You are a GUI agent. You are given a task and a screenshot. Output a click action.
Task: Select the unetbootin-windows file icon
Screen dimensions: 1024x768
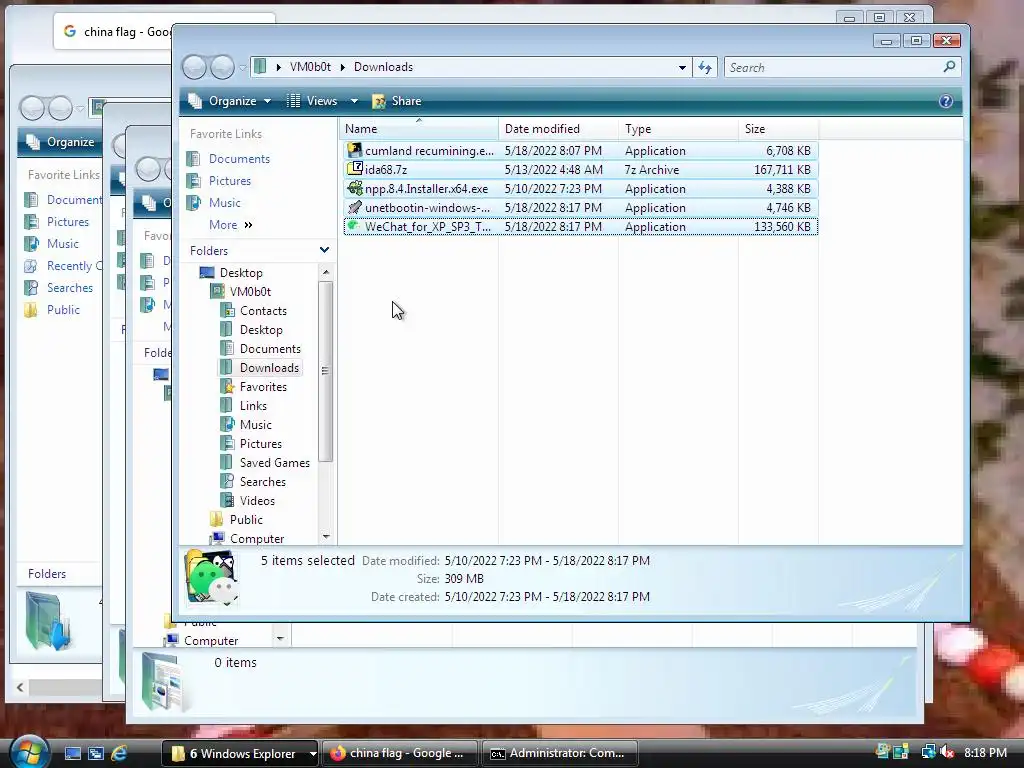[354, 207]
